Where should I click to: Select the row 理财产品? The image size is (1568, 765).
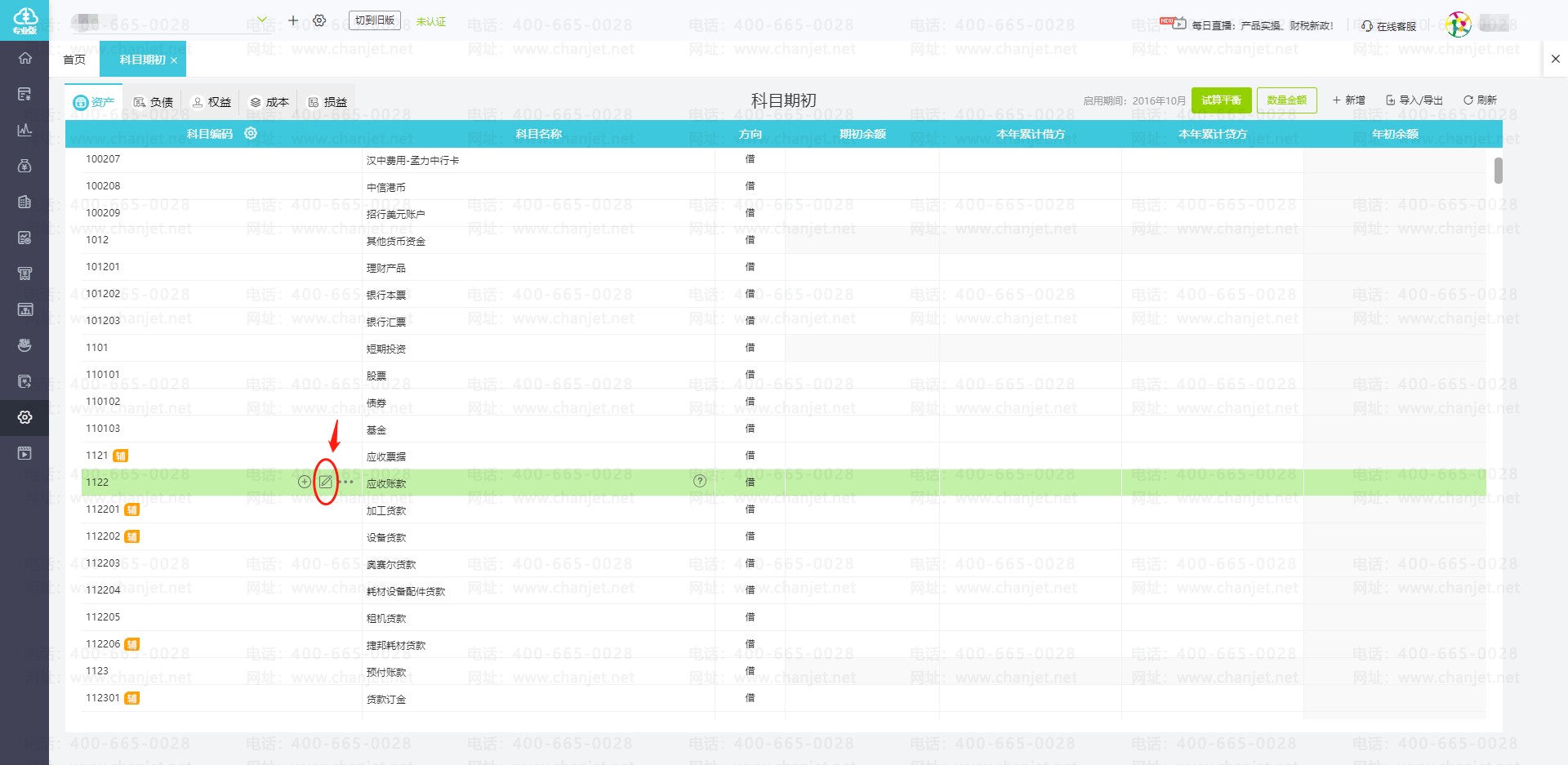[784, 267]
